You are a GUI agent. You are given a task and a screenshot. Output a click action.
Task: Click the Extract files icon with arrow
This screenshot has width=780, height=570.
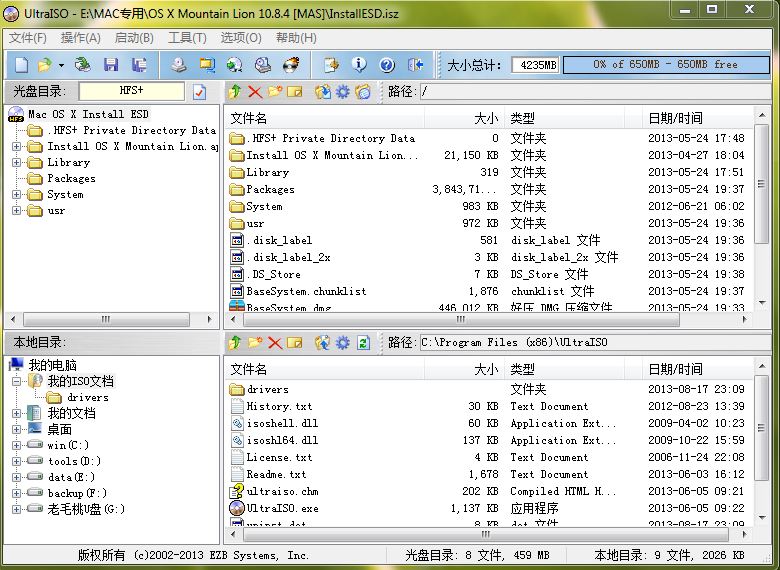point(331,65)
